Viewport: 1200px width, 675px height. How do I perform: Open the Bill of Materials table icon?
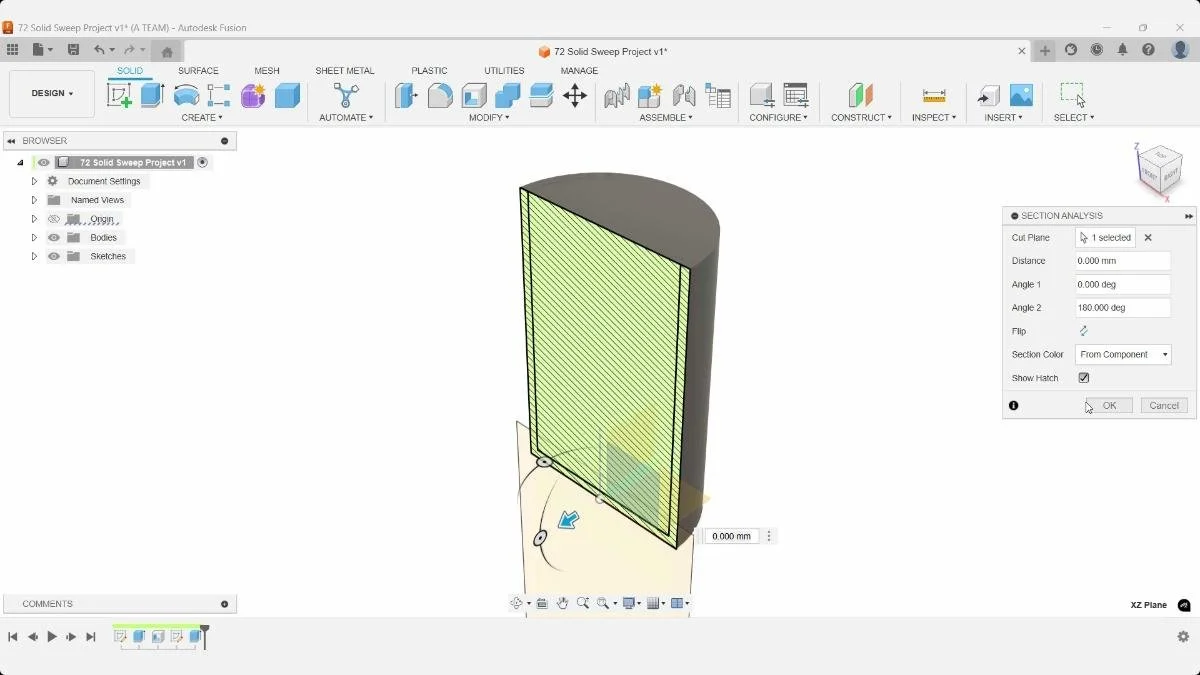[718, 95]
